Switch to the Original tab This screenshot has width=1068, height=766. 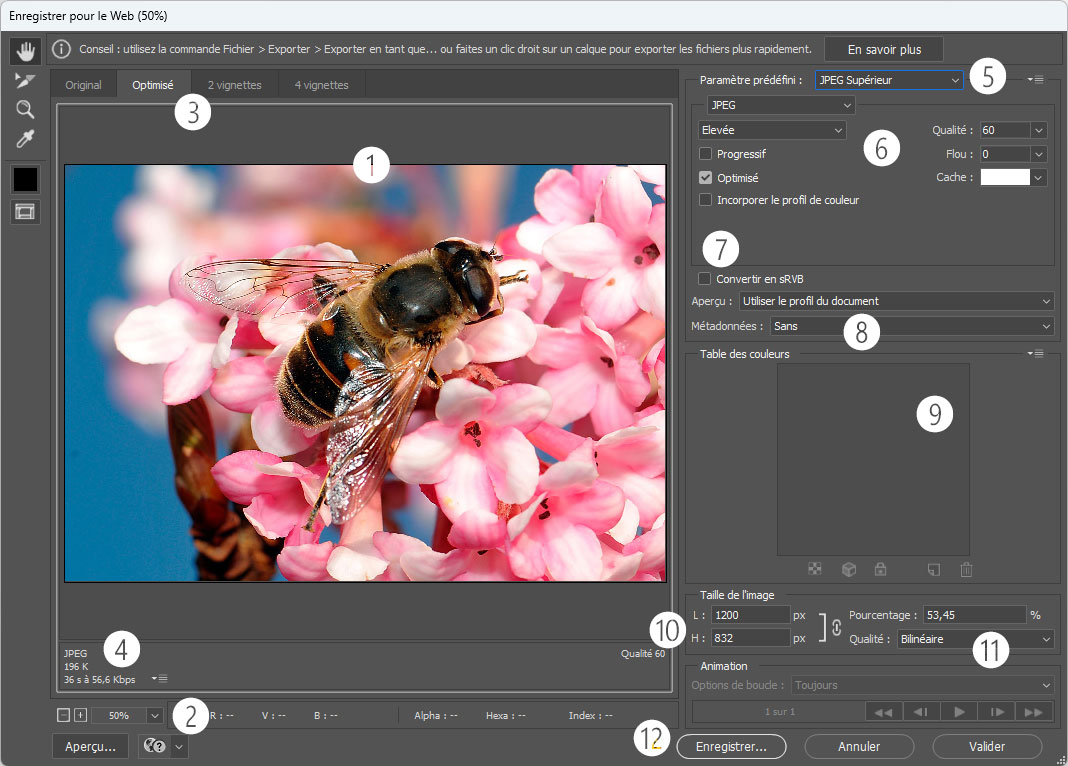[x=83, y=84]
